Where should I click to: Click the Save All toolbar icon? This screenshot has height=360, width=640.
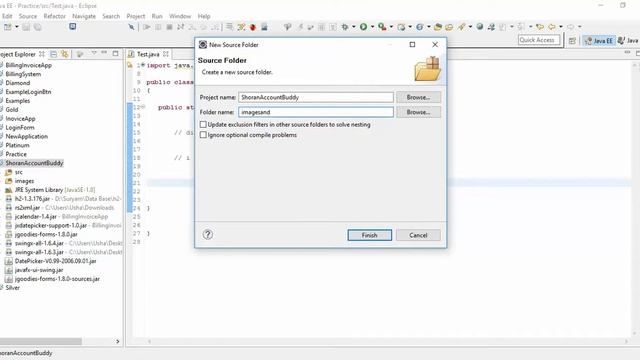tap(37, 27)
